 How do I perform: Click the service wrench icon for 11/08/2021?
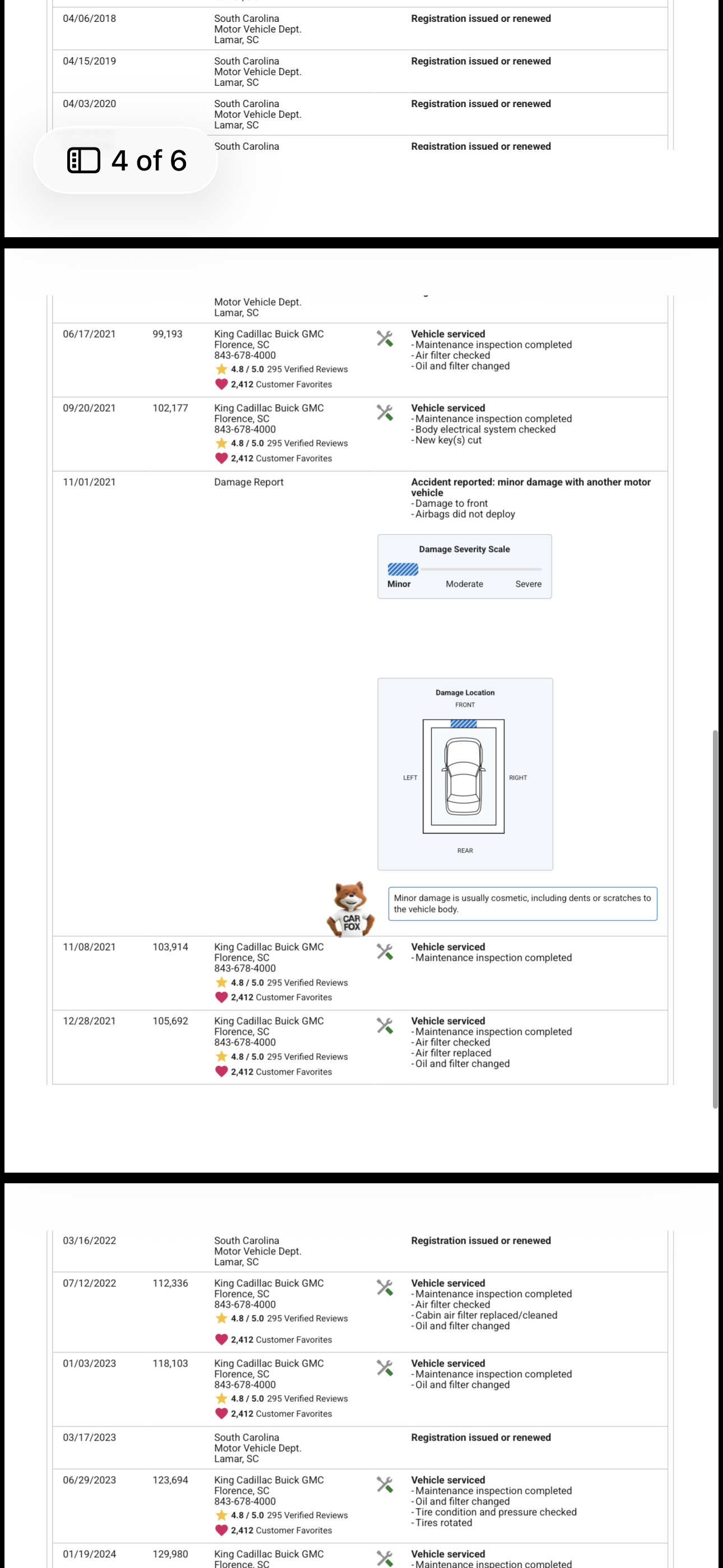[x=384, y=951]
